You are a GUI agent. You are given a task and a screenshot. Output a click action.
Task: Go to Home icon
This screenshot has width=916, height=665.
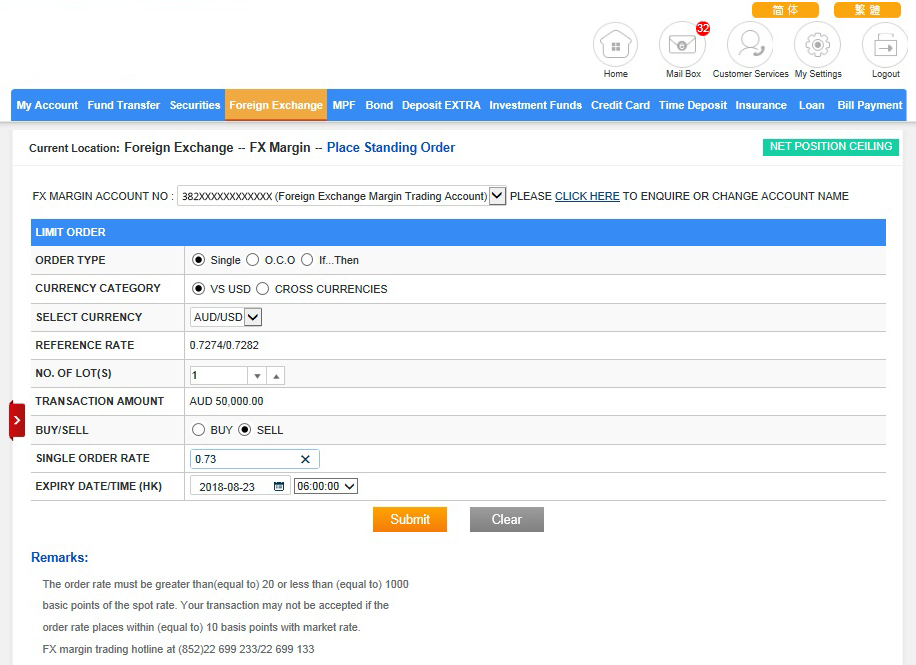point(615,45)
